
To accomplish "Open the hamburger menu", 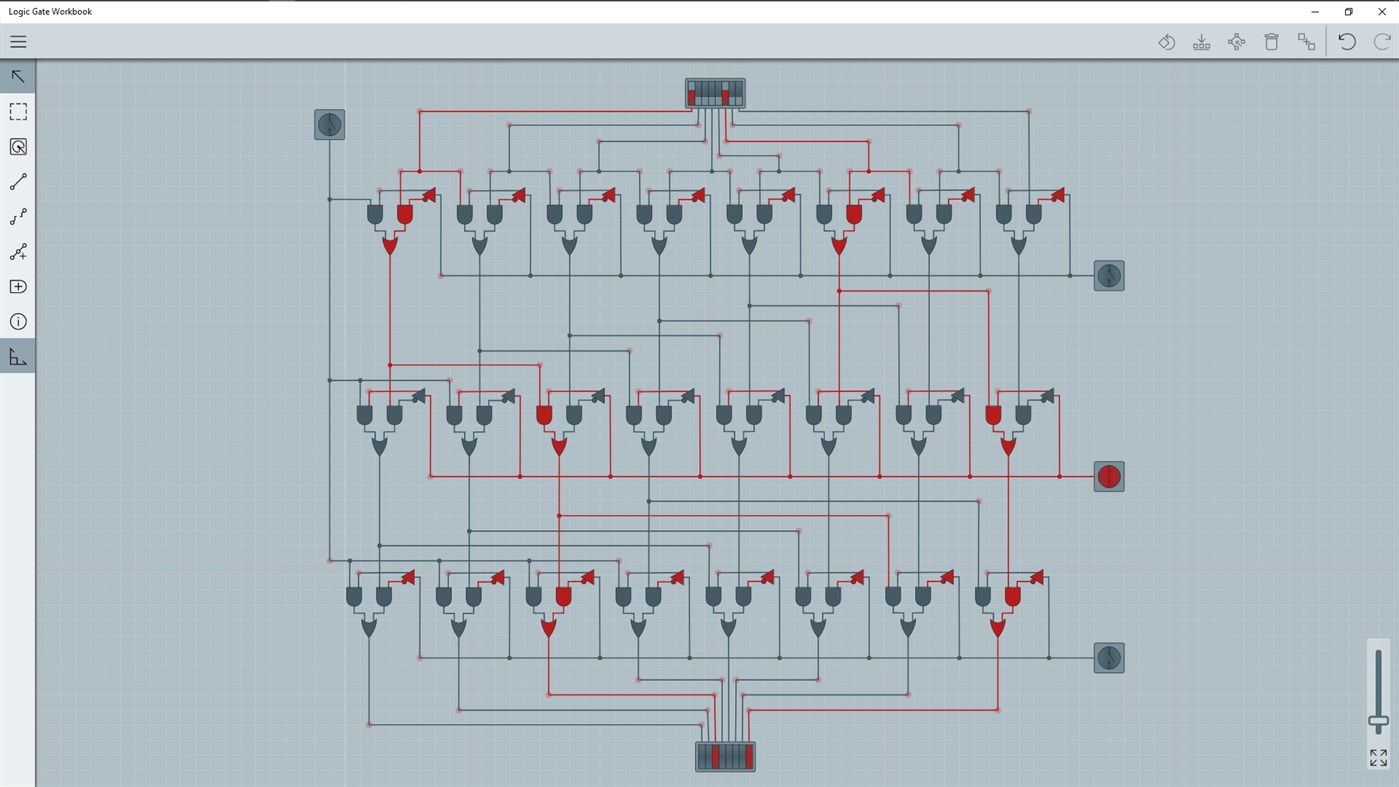I will [18, 41].
